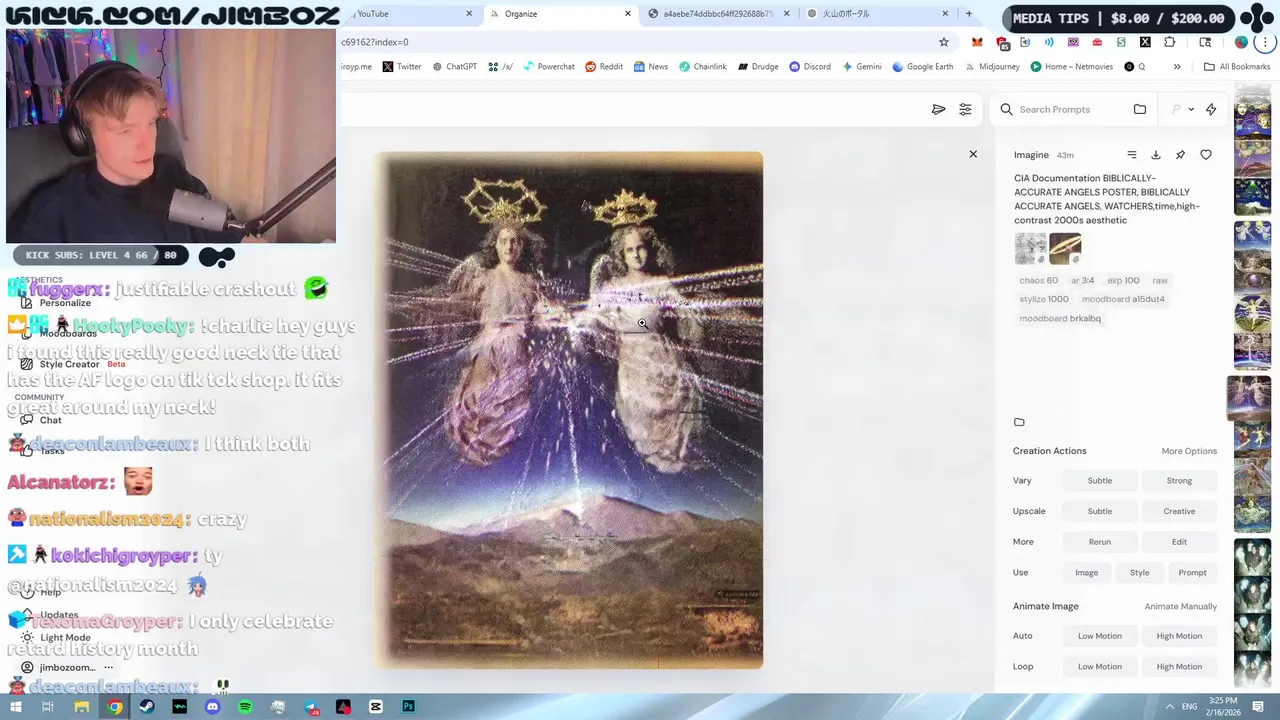
Task: Open a new browser tab with plus
Action: point(968,14)
